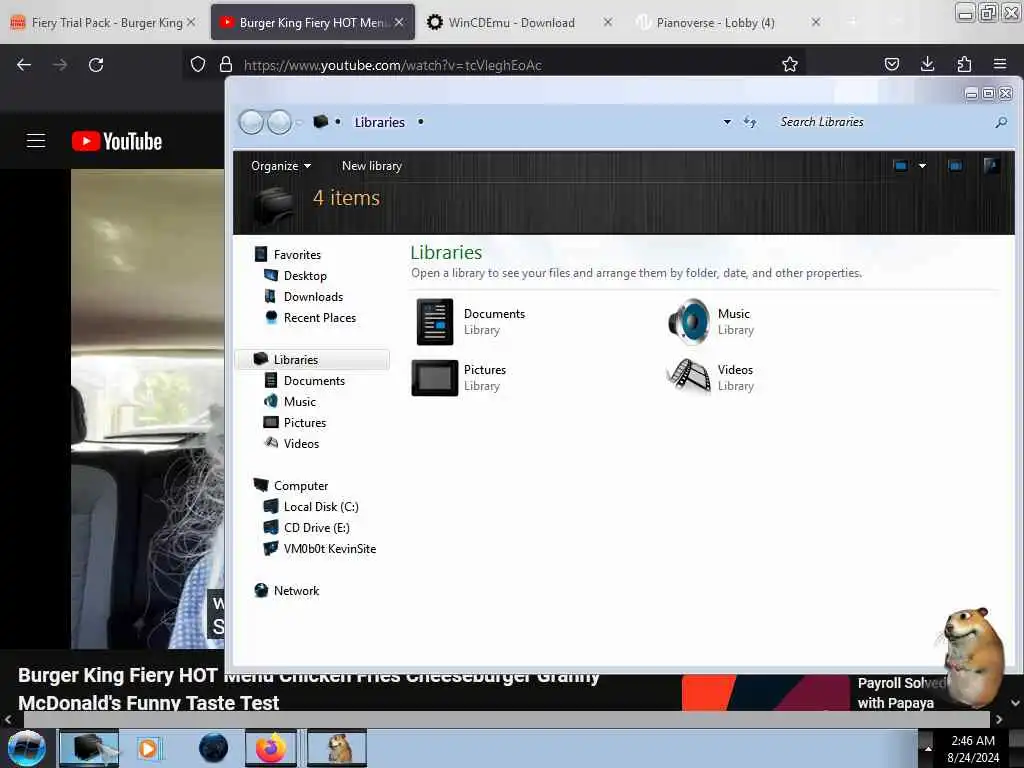Click the Windows Start orb
The width and height of the screenshot is (1024, 768).
click(26, 748)
